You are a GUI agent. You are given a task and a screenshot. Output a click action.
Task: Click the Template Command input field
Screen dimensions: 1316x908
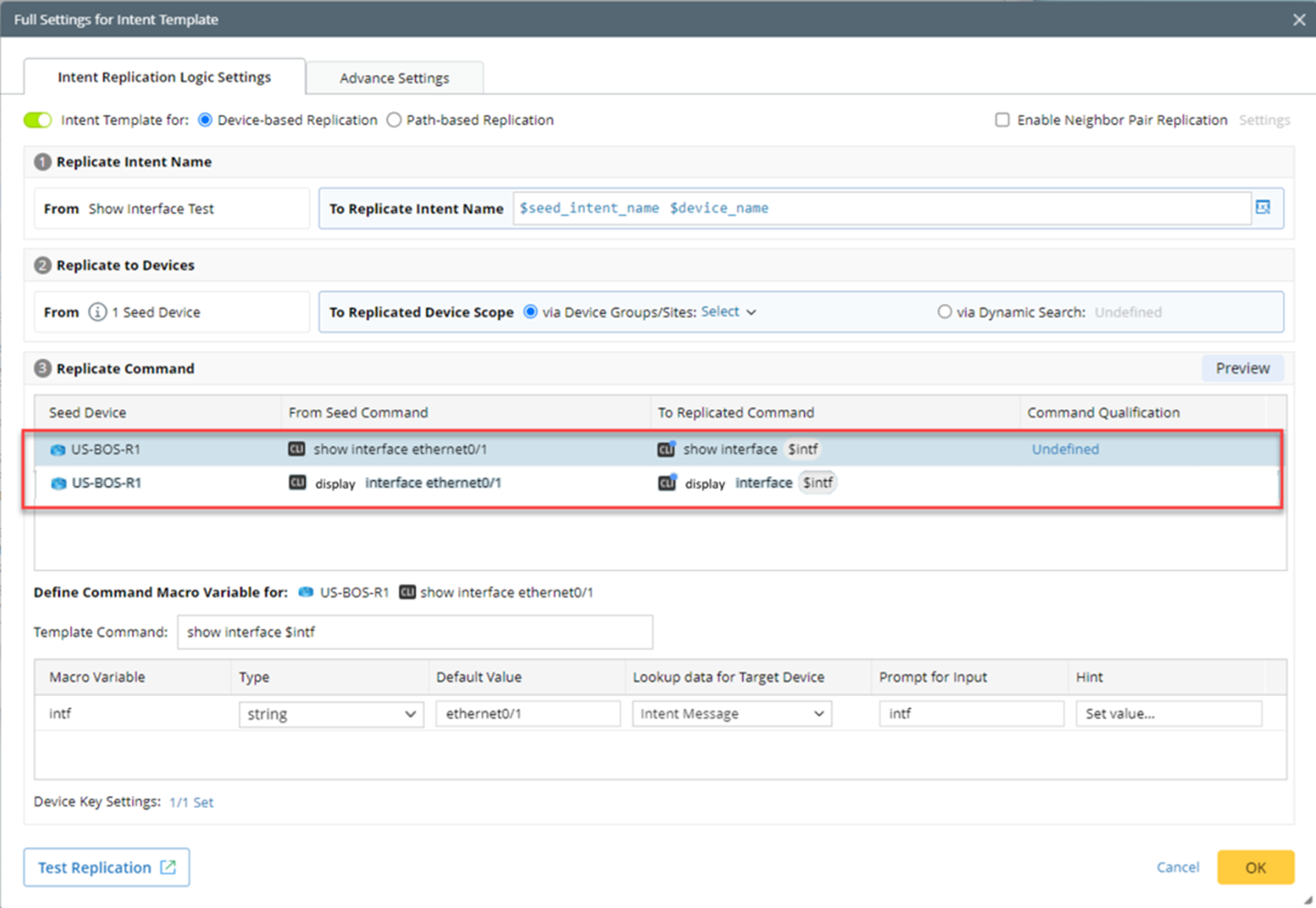click(415, 632)
